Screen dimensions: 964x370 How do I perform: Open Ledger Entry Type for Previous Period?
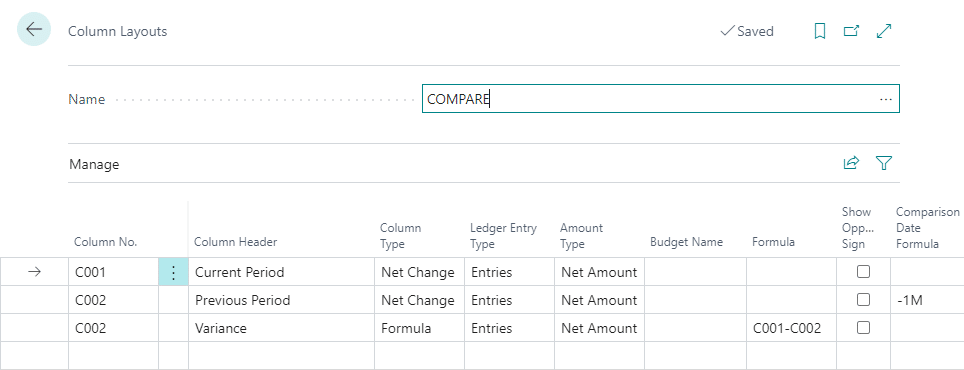[509, 300]
